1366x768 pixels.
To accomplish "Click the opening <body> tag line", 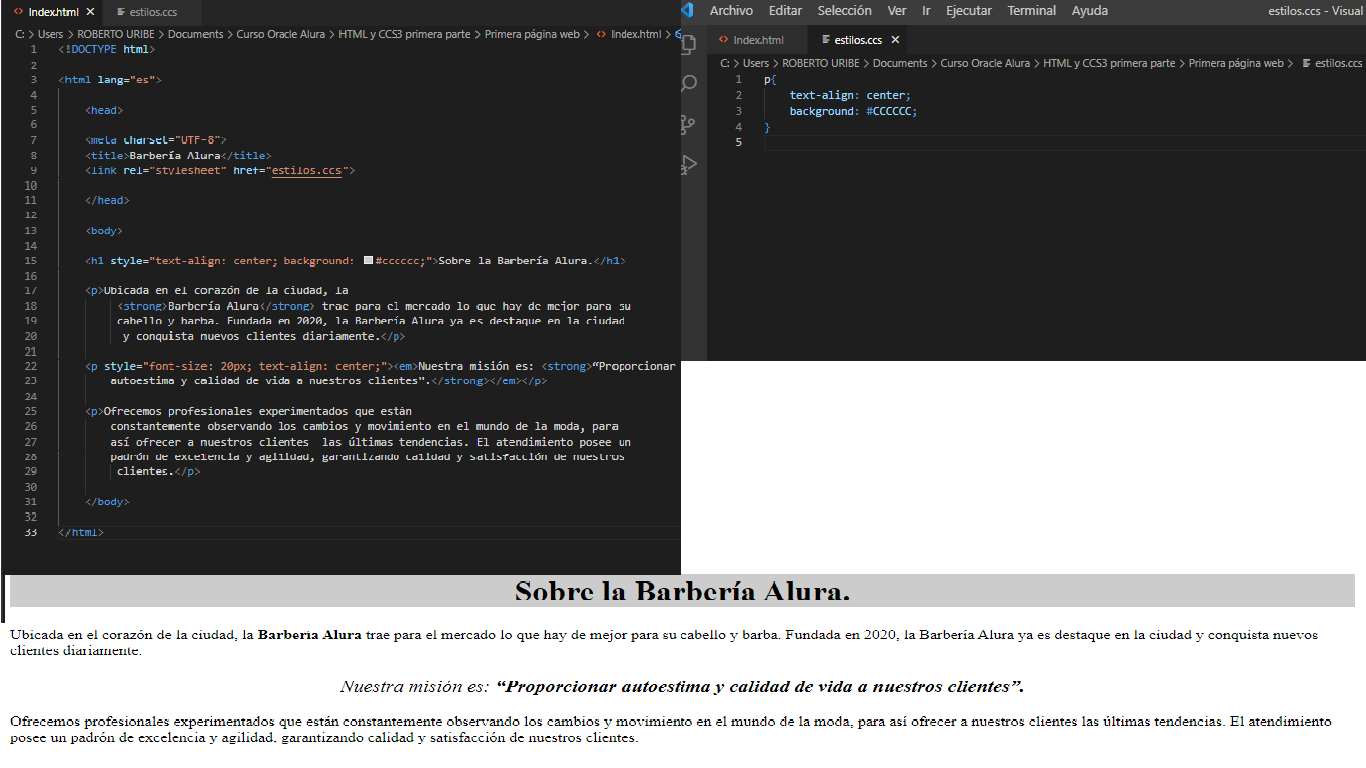I will tap(104, 231).
